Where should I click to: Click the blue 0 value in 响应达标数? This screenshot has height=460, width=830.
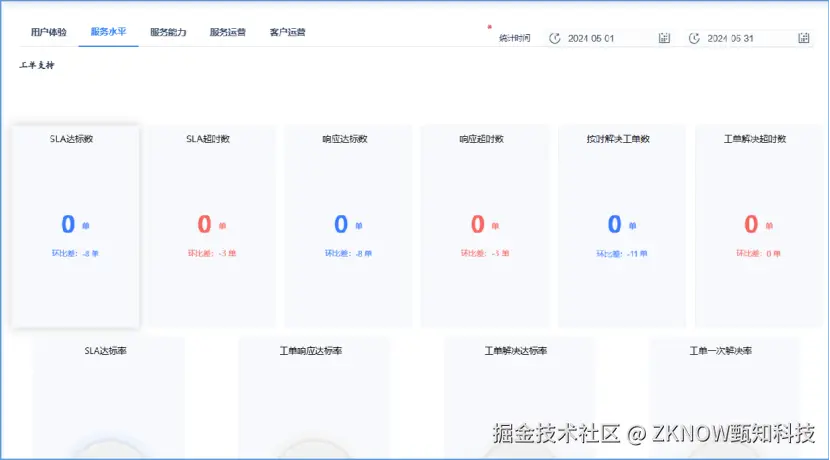pyautogui.click(x=341, y=224)
